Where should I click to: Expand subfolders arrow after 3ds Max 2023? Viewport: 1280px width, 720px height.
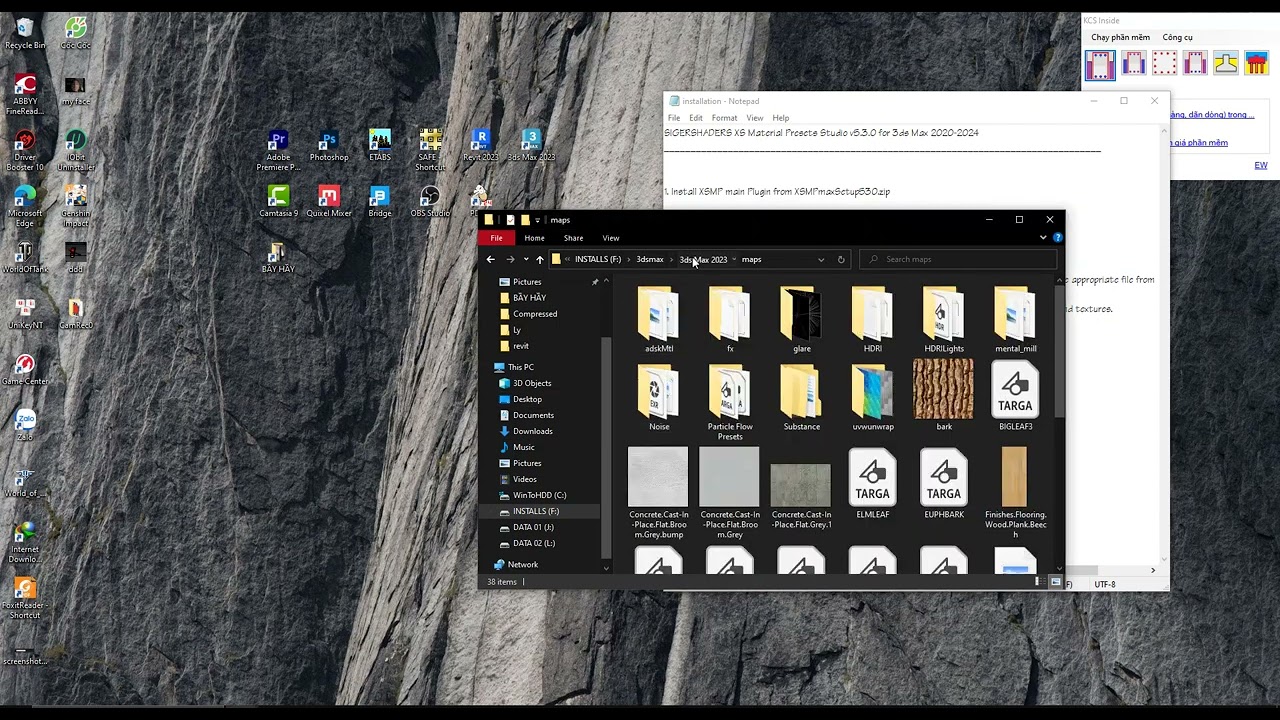[x=734, y=259]
